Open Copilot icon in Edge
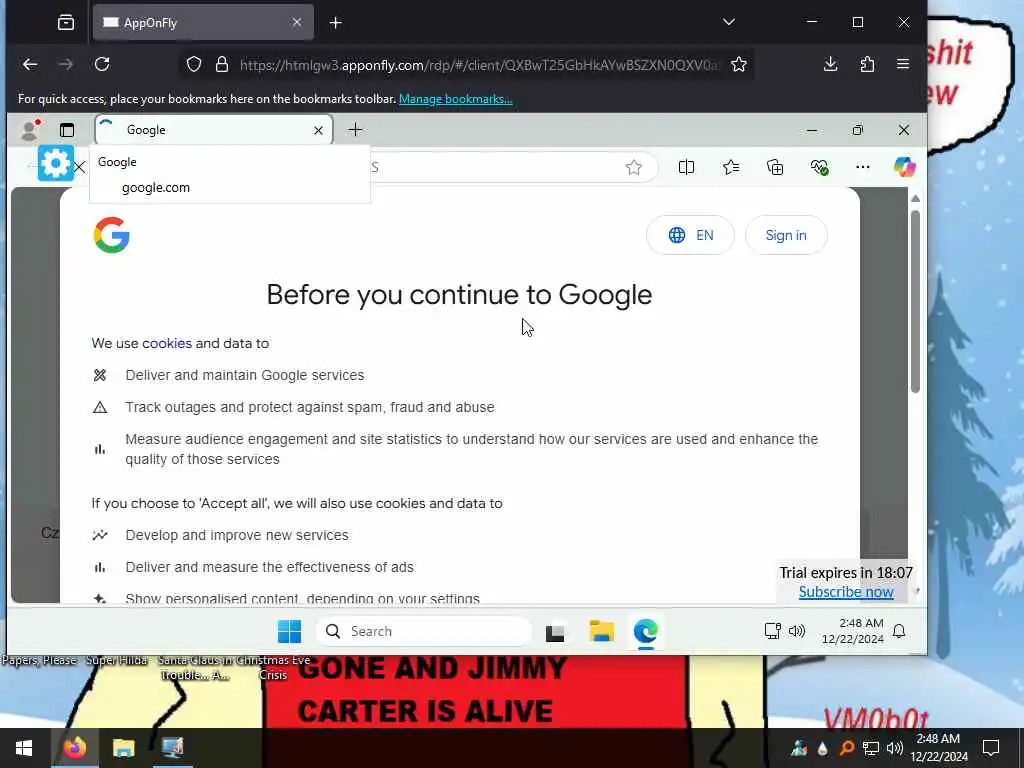This screenshot has height=768, width=1024. point(904,167)
